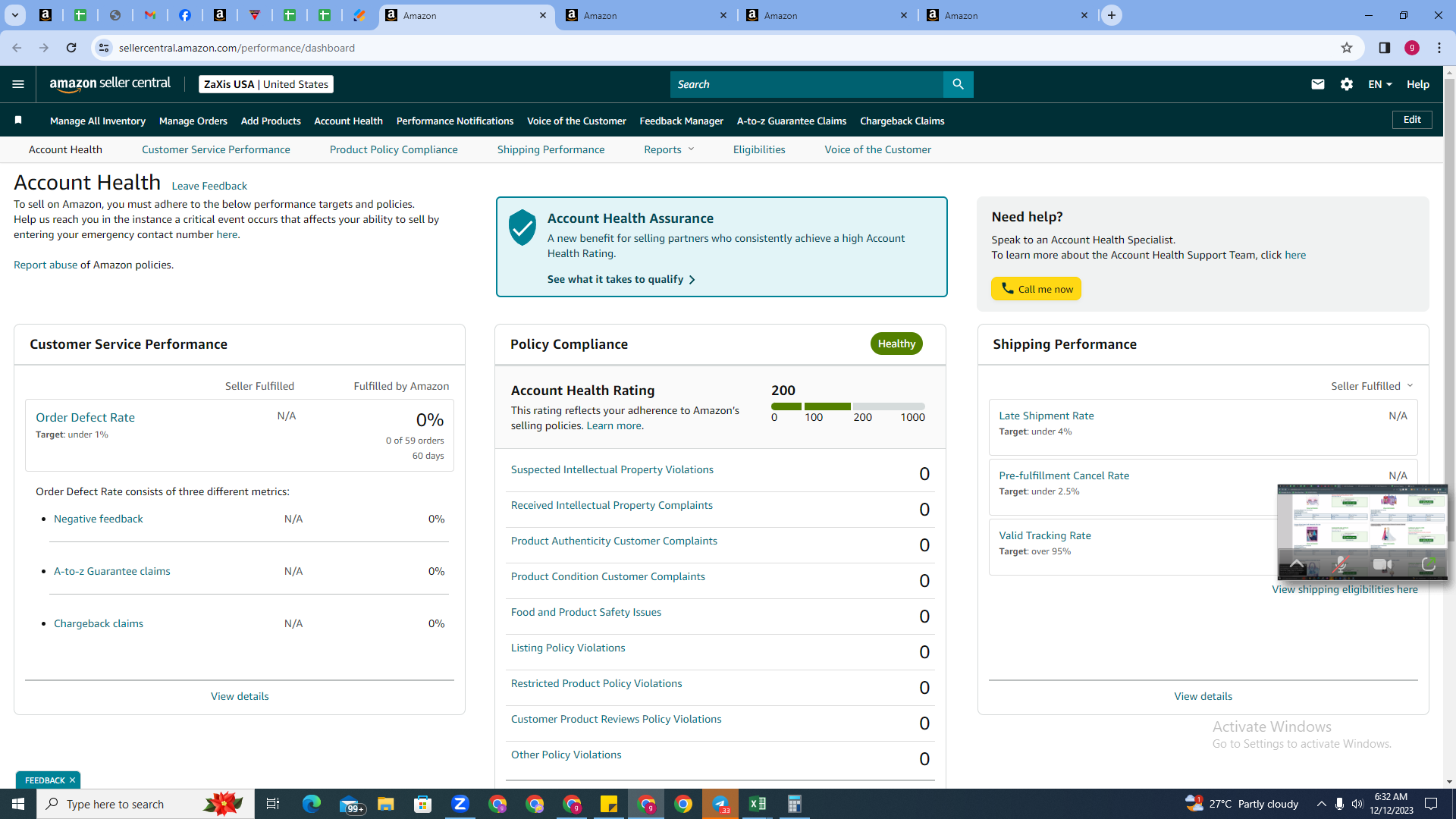The image size is (1456, 819).
Task: Expand the meeting overlay with the up arrow
Action: pos(1296,564)
